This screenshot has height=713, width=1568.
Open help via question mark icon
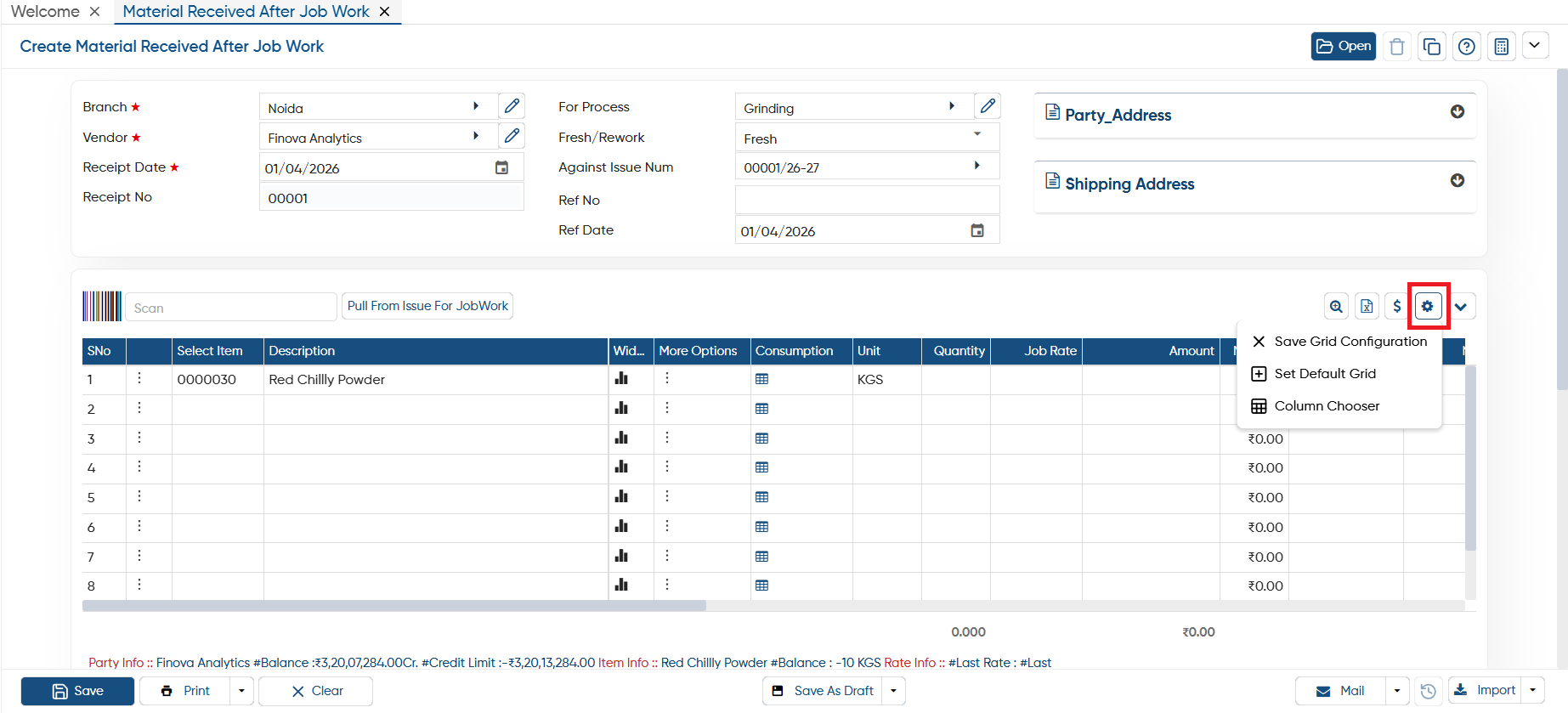(1467, 47)
